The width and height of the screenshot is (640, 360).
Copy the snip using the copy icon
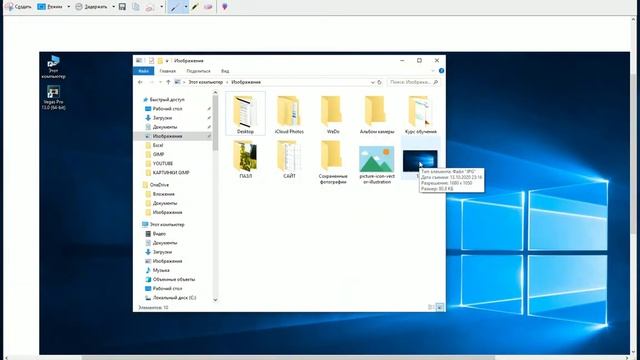click(x=136, y=7)
